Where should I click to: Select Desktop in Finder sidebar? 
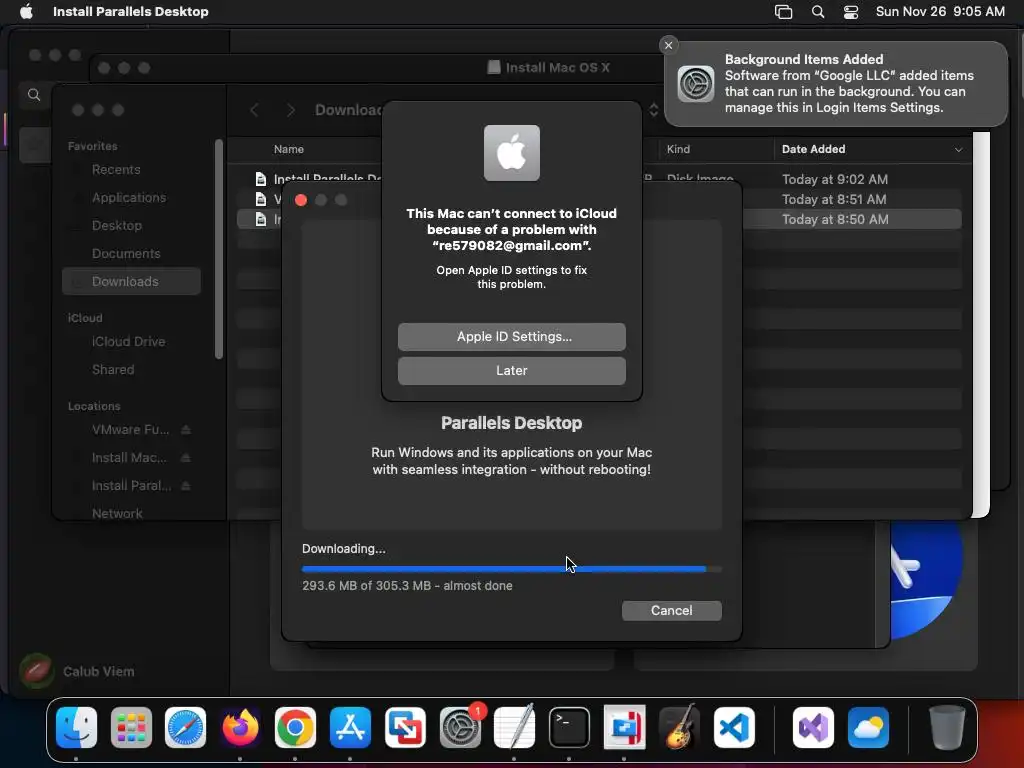(116, 225)
